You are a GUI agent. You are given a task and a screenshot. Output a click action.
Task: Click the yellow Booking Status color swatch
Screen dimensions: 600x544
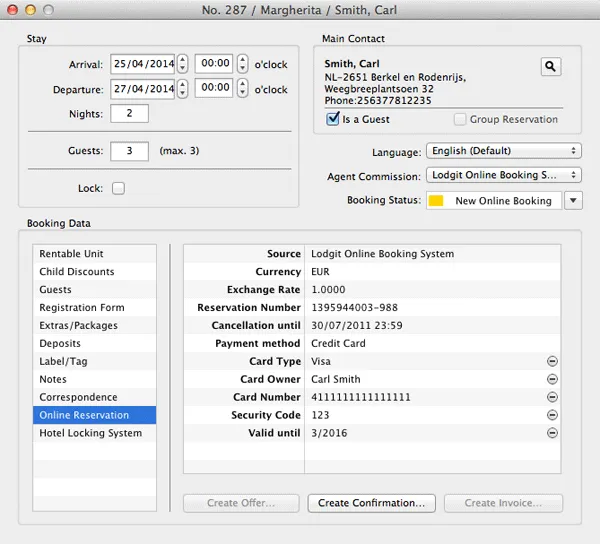coord(436,201)
